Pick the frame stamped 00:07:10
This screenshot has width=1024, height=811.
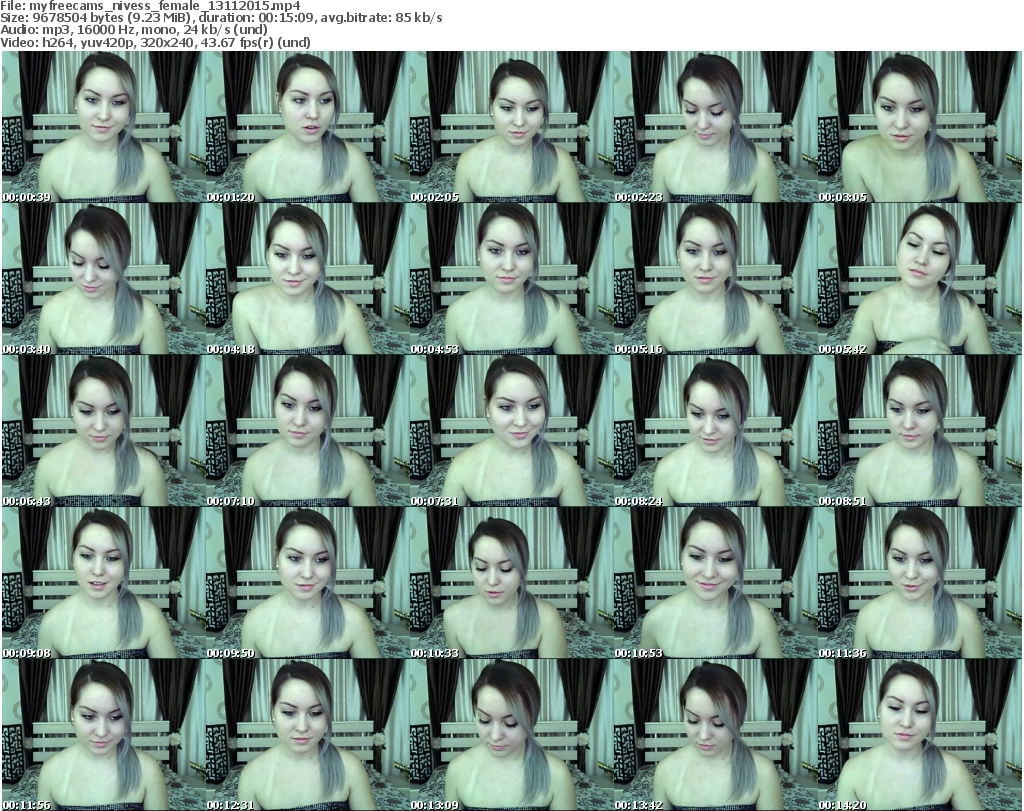click(308, 431)
